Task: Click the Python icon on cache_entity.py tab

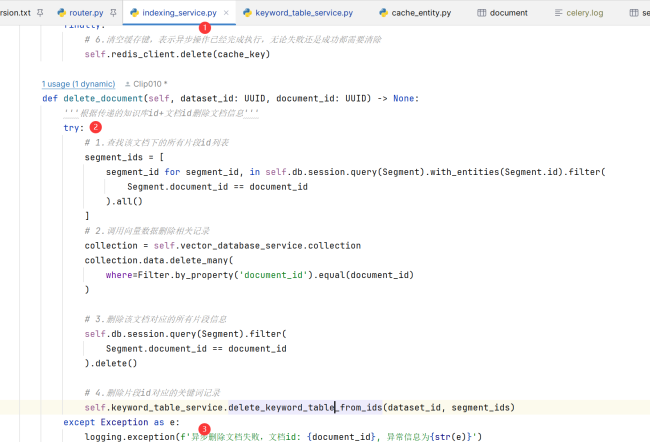Action: (383, 13)
